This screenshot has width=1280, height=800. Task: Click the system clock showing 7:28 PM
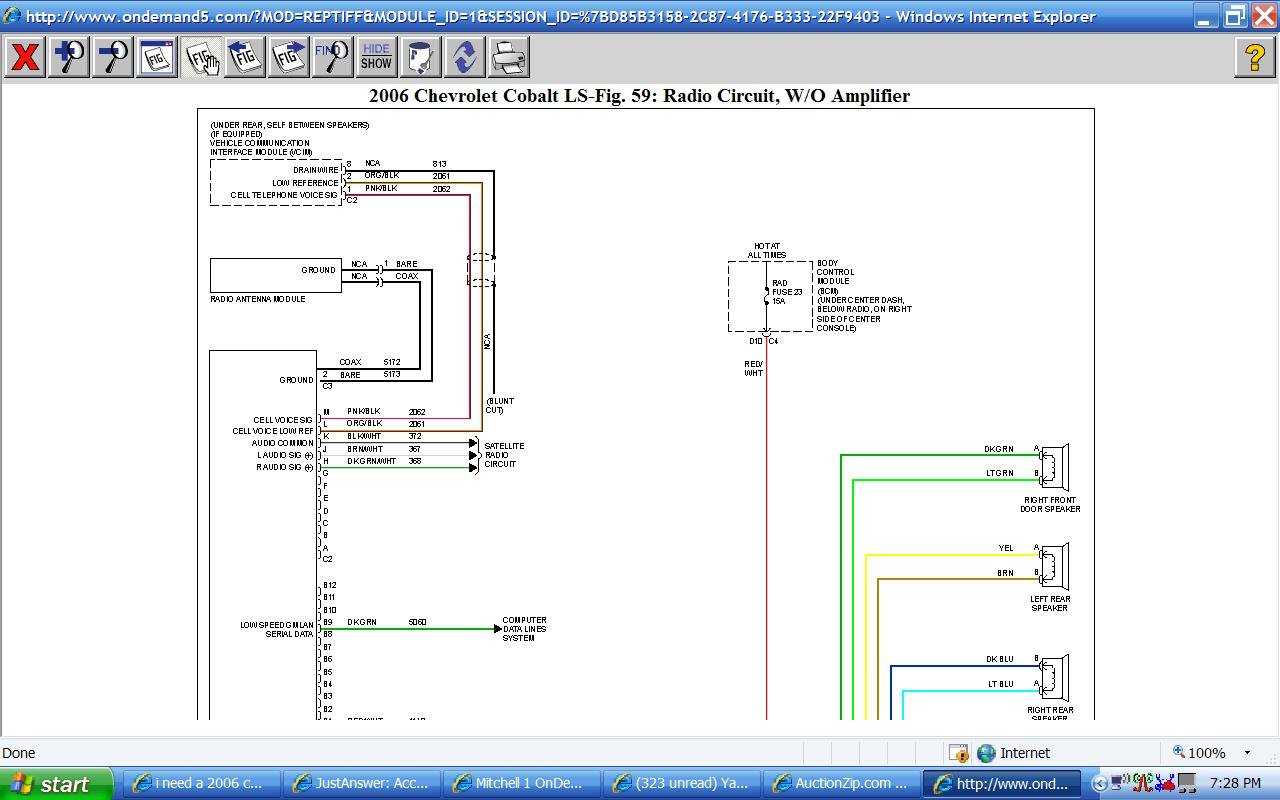pyautogui.click(x=1235, y=784)
